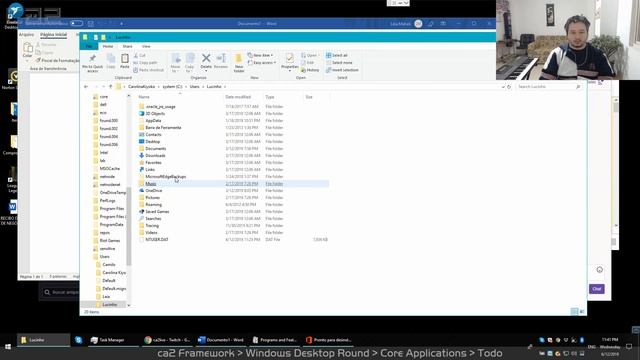Open the Move to dropdown
Image resolution: width=640 pixels, height=360 pixels.
[176, 63]
